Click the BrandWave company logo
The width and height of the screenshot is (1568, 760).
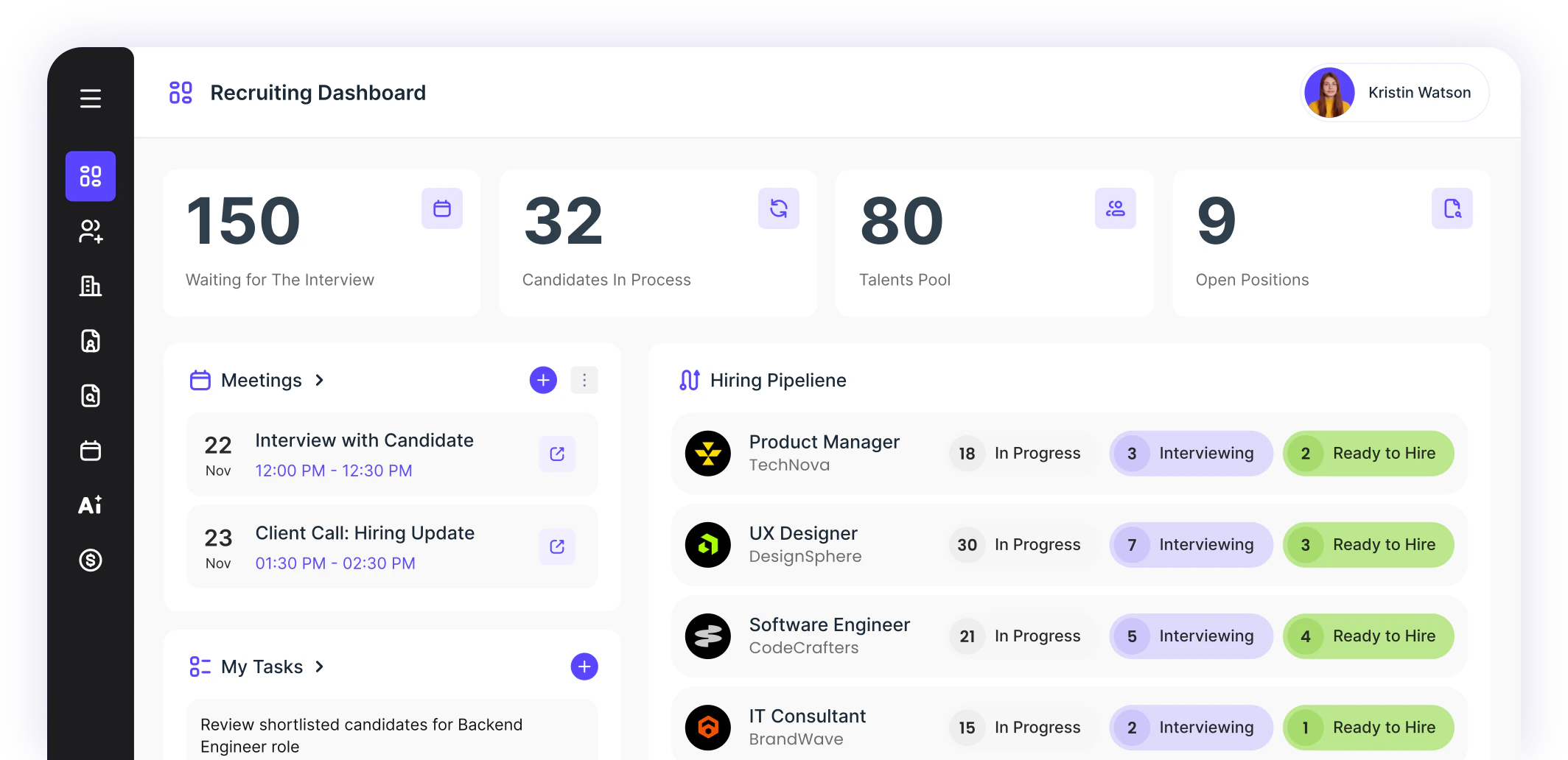tap(708, 728)
